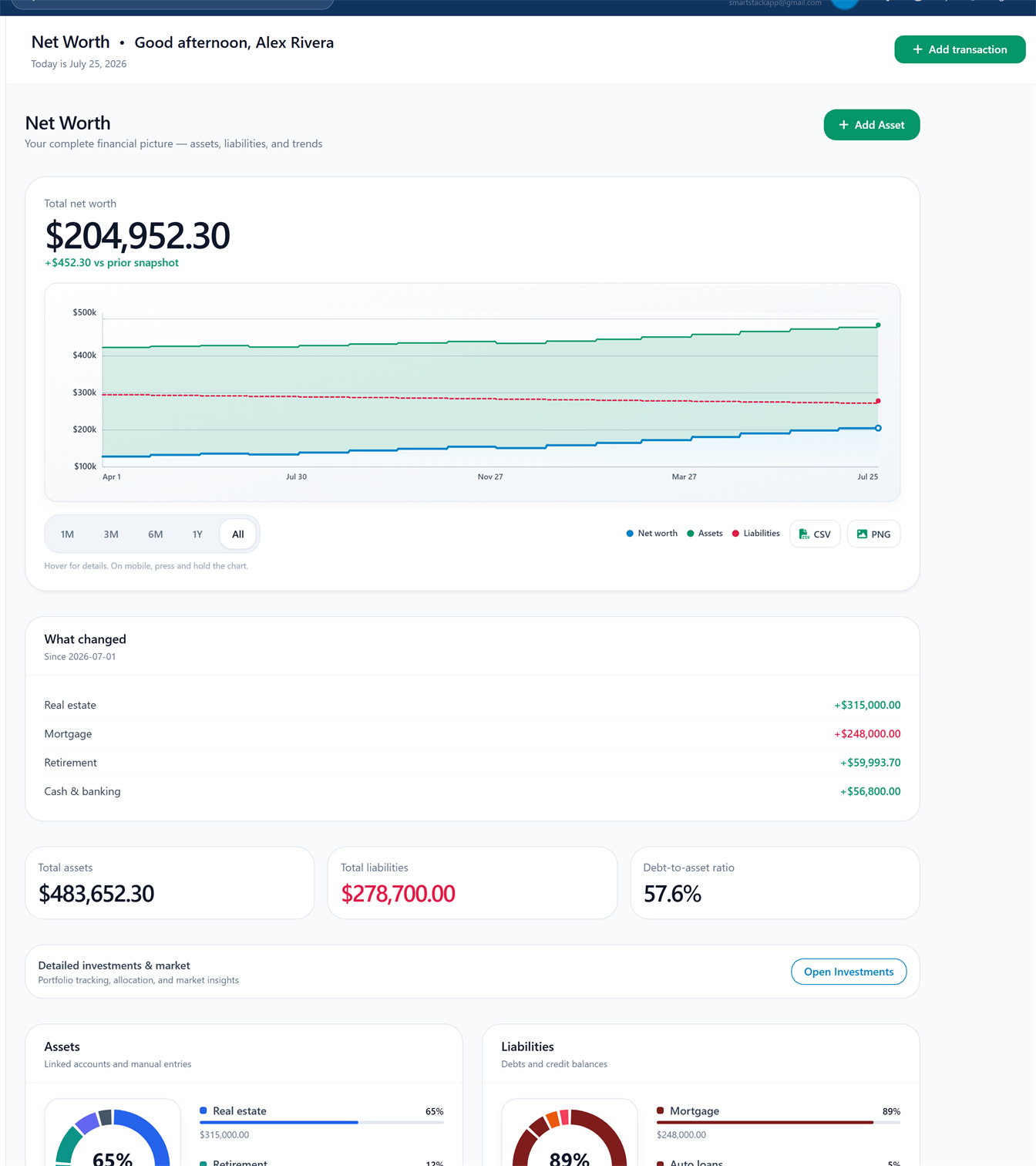Click the Today is July 25, 2026 text

click(79, 64)
